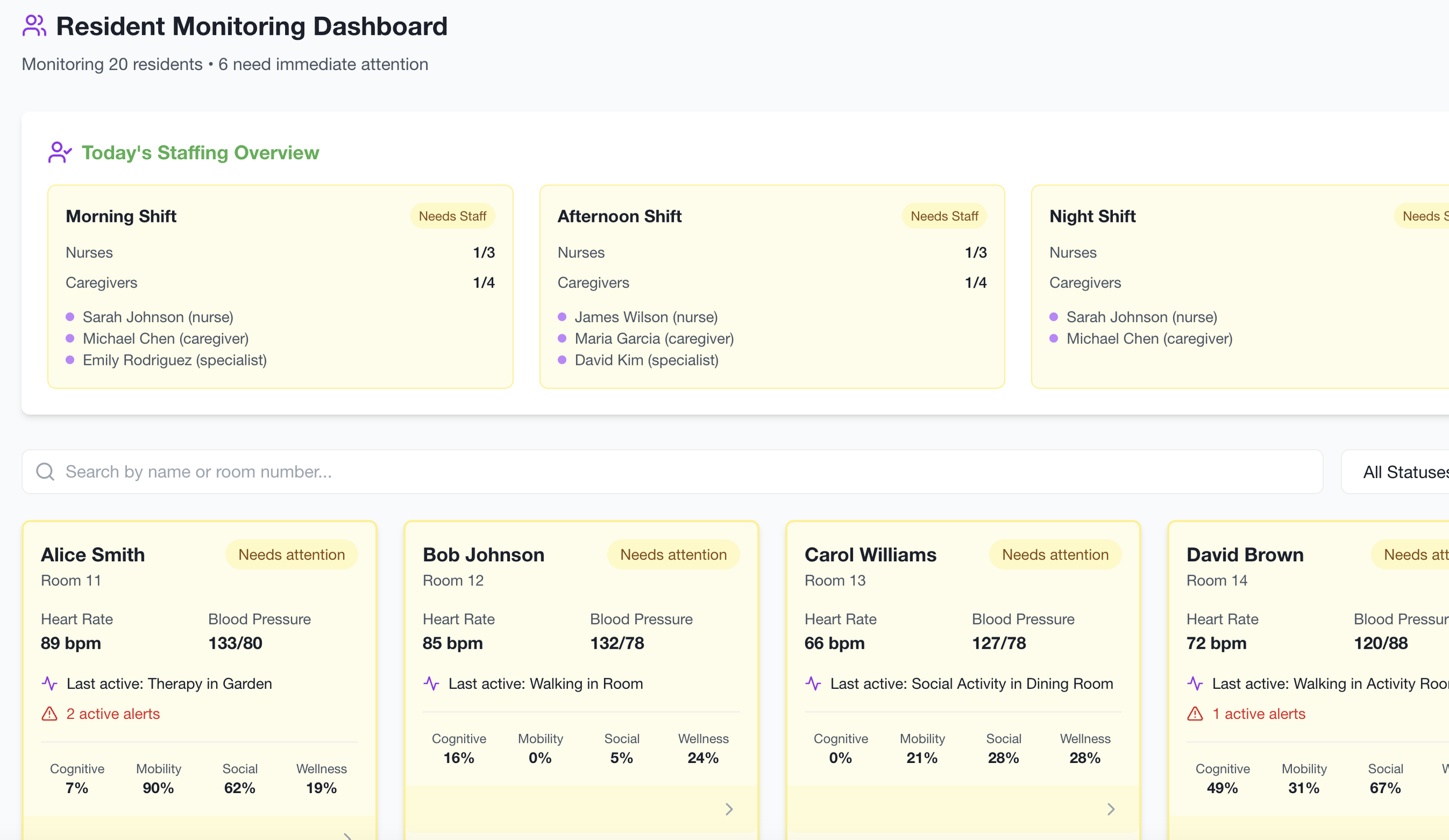Screen dimensions: 1449x840
Task: Expand Bob Johnson's card via chevron arrow
Action: tap(729, 809)
